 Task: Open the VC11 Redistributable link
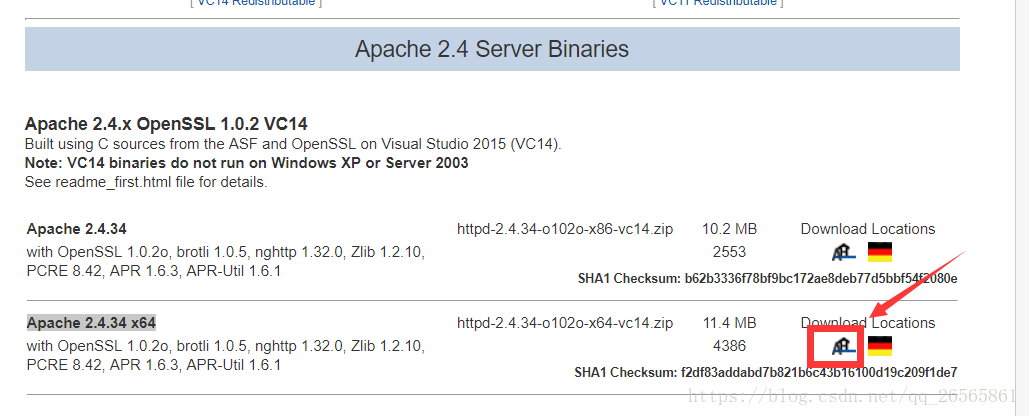(x=718, y=3)
